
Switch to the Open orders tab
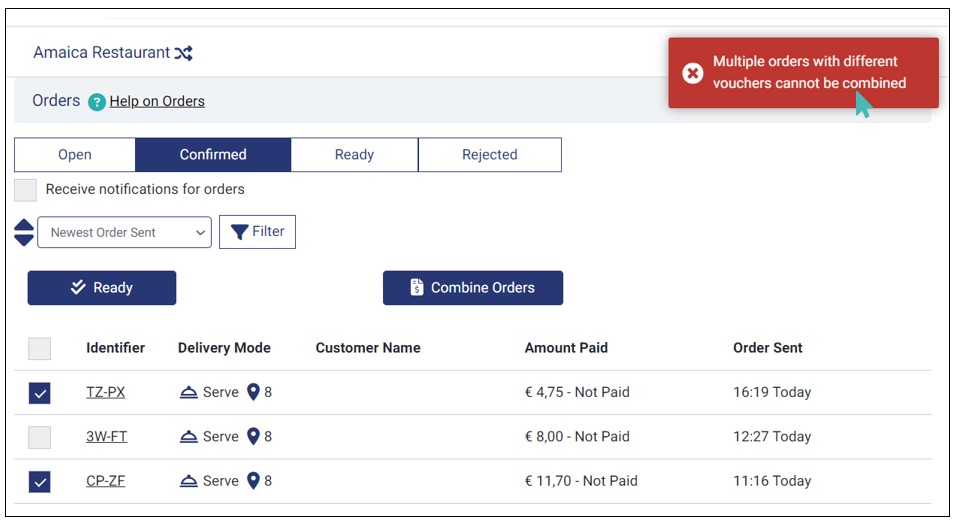click(75, 155)
